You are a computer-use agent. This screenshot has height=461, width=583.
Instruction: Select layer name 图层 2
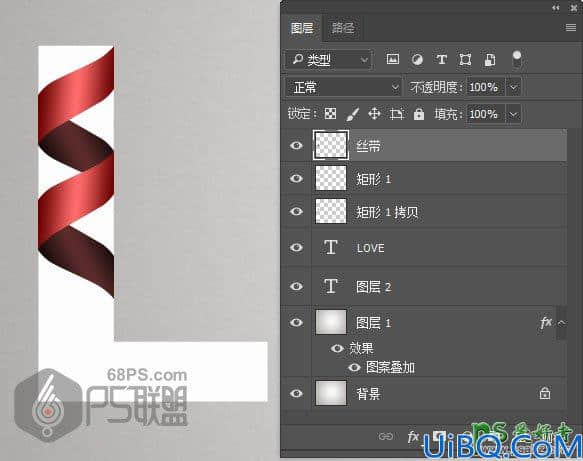pyautogui.click(x=373, y=287)
